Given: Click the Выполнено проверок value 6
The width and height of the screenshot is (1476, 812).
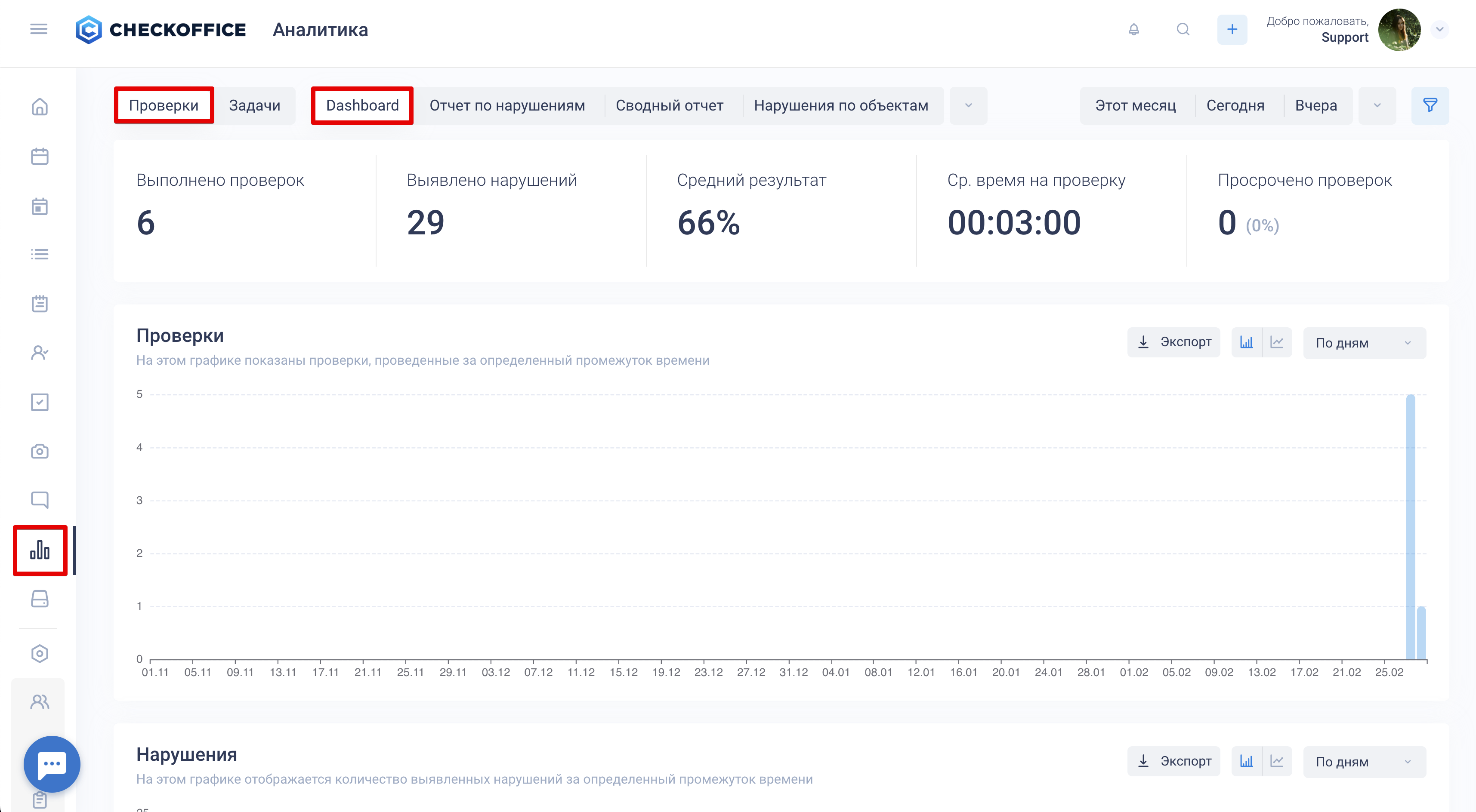Looking at the screenshot, I should point(146,222).
